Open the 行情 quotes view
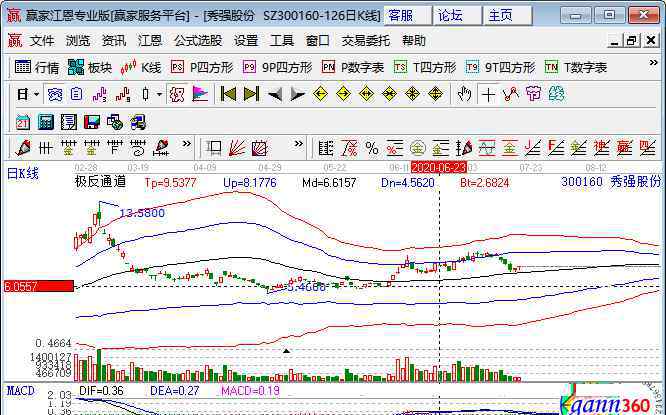This screenshot has height=415, width=666. coord(37,67)
